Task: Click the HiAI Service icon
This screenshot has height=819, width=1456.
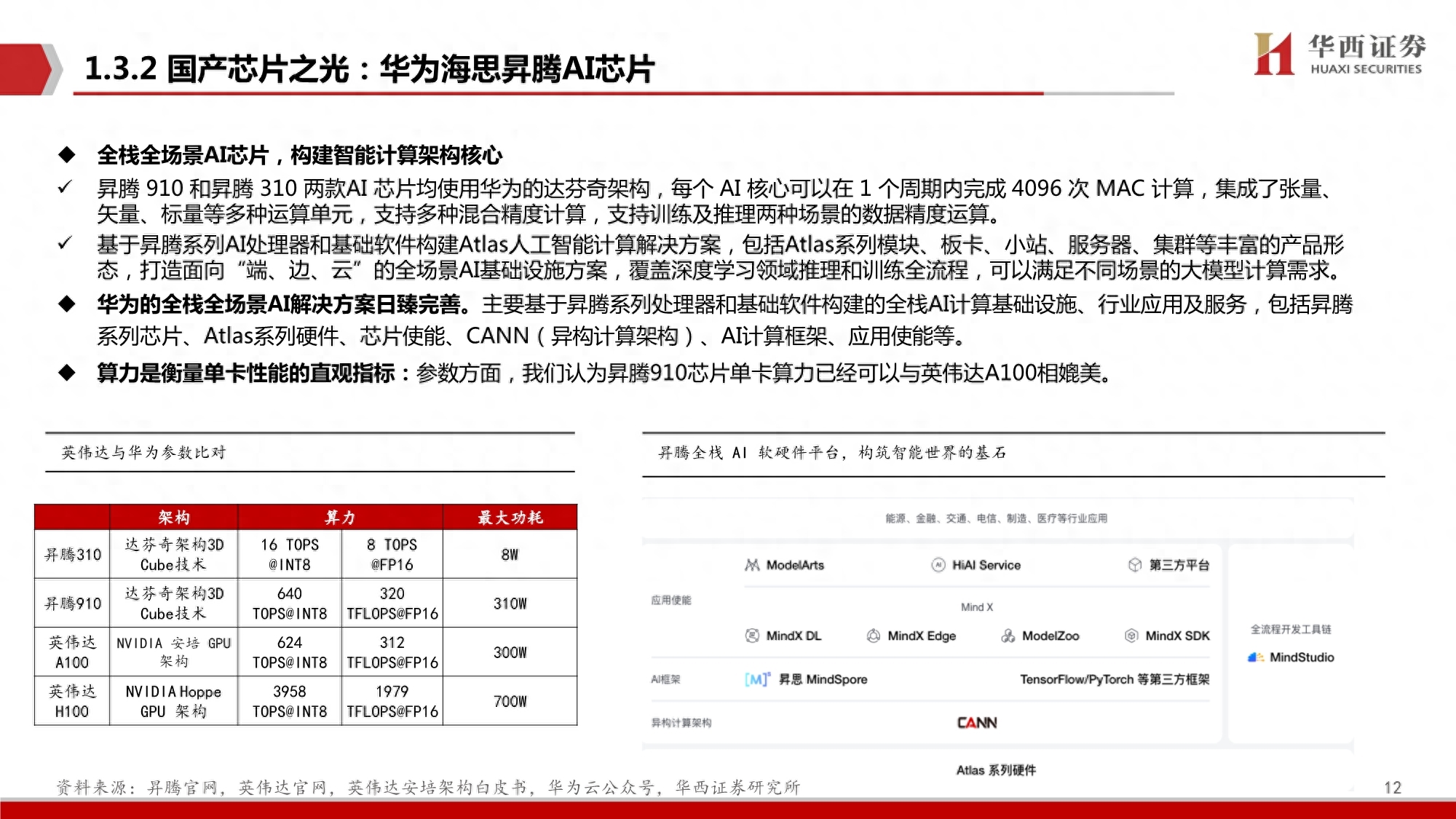Action: [938, 565]
